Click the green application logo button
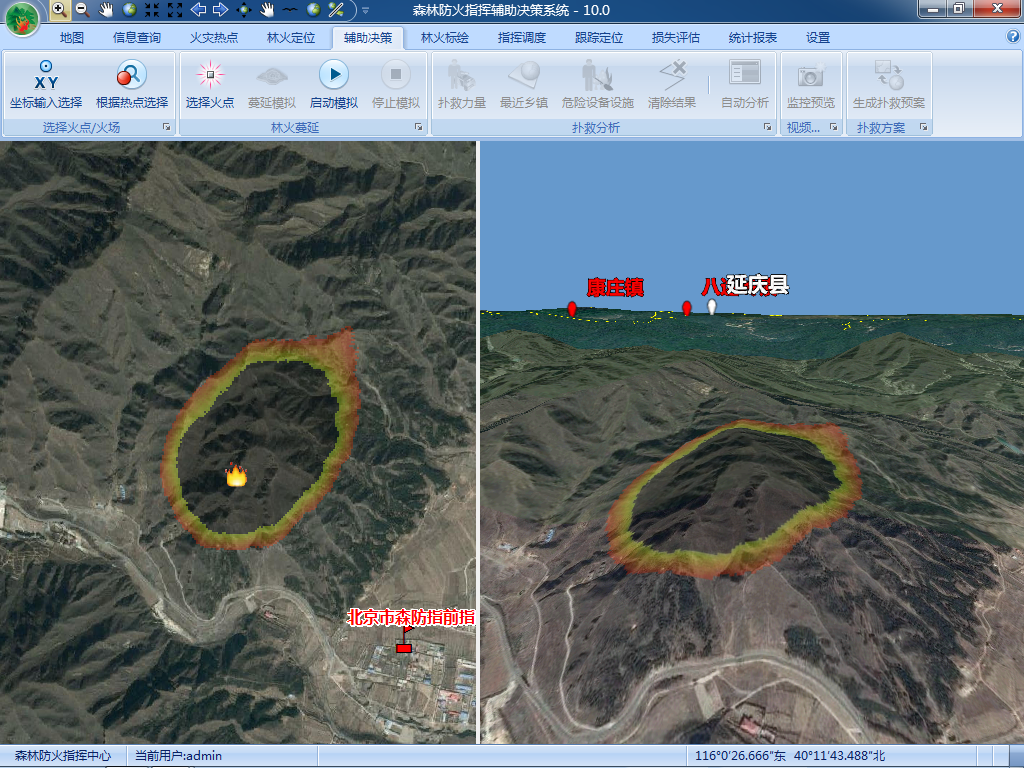The image size is (1024, 768). (22, 20)
